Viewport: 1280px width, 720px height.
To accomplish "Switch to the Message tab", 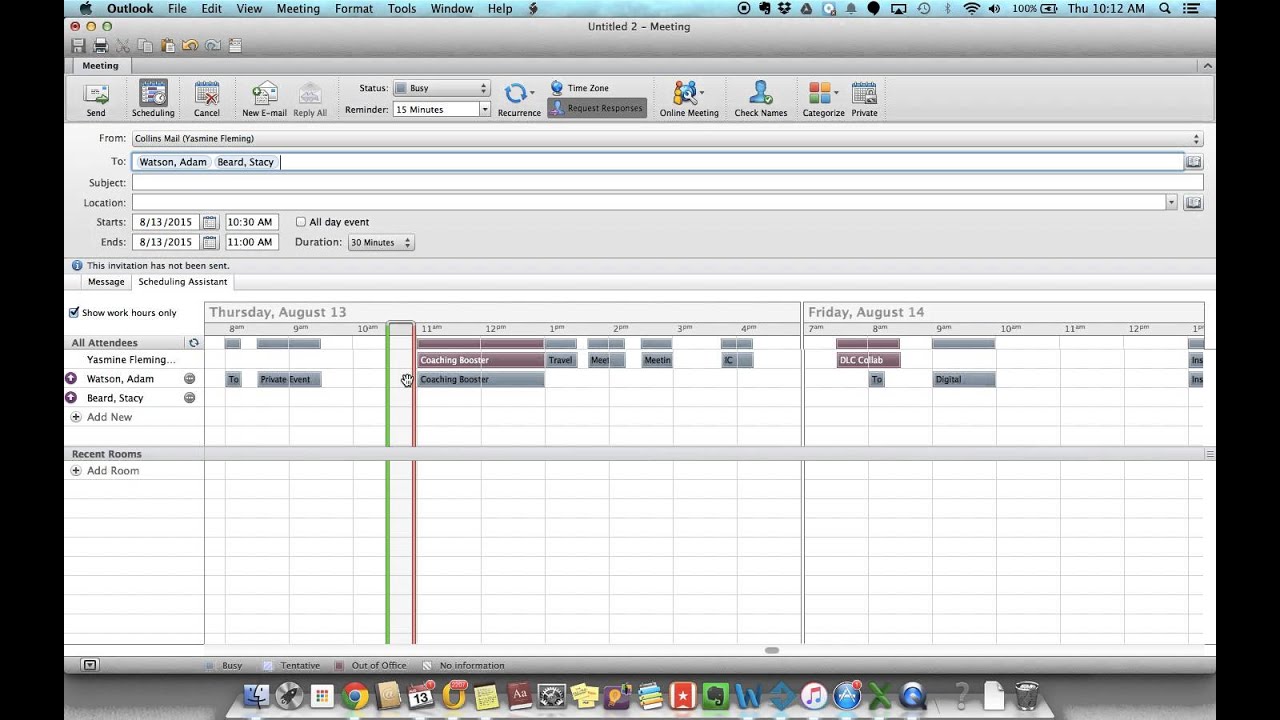I will pyautogui.click(x=106, y=282).
